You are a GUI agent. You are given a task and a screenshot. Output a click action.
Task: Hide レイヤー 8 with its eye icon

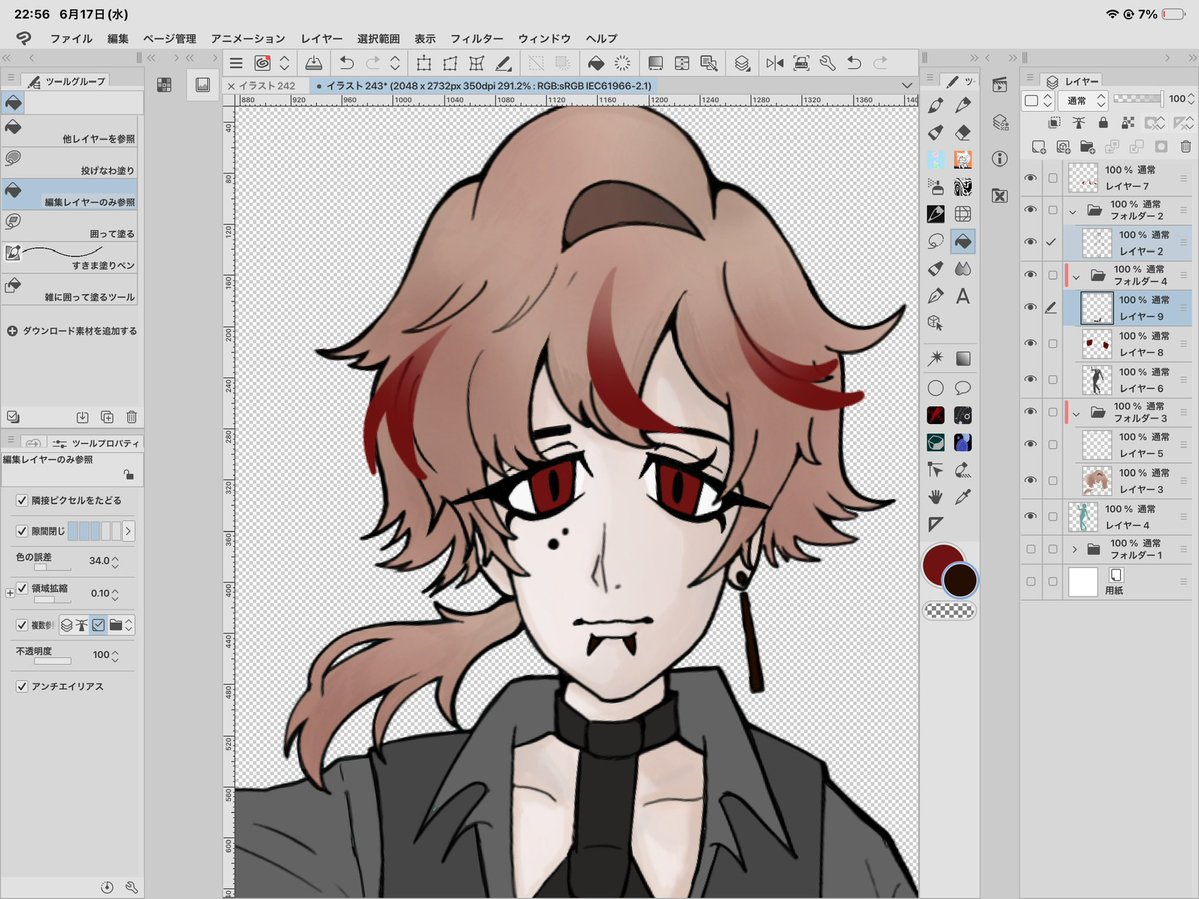coord(1031,344)
